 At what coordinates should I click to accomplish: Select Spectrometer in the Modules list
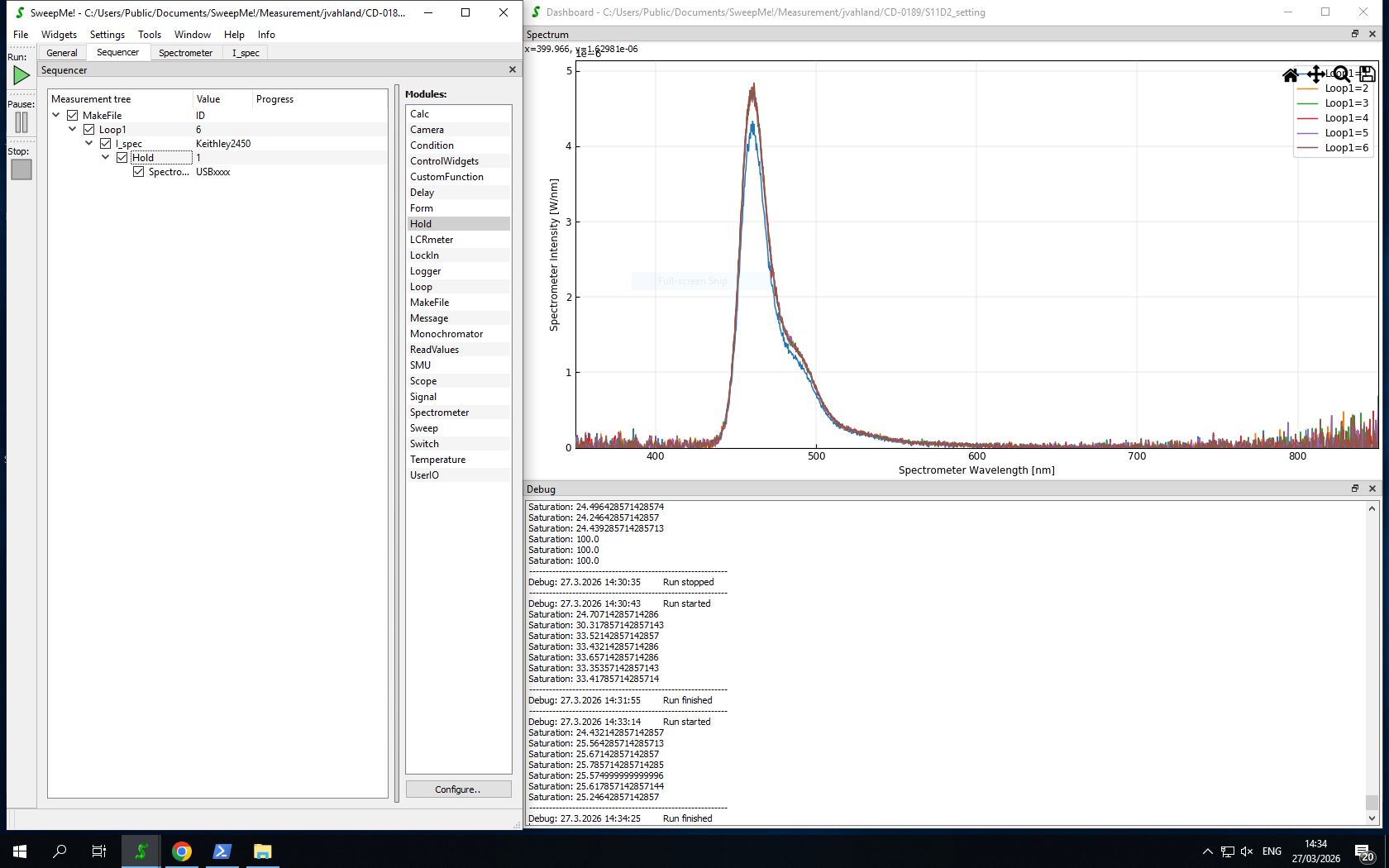439,413
